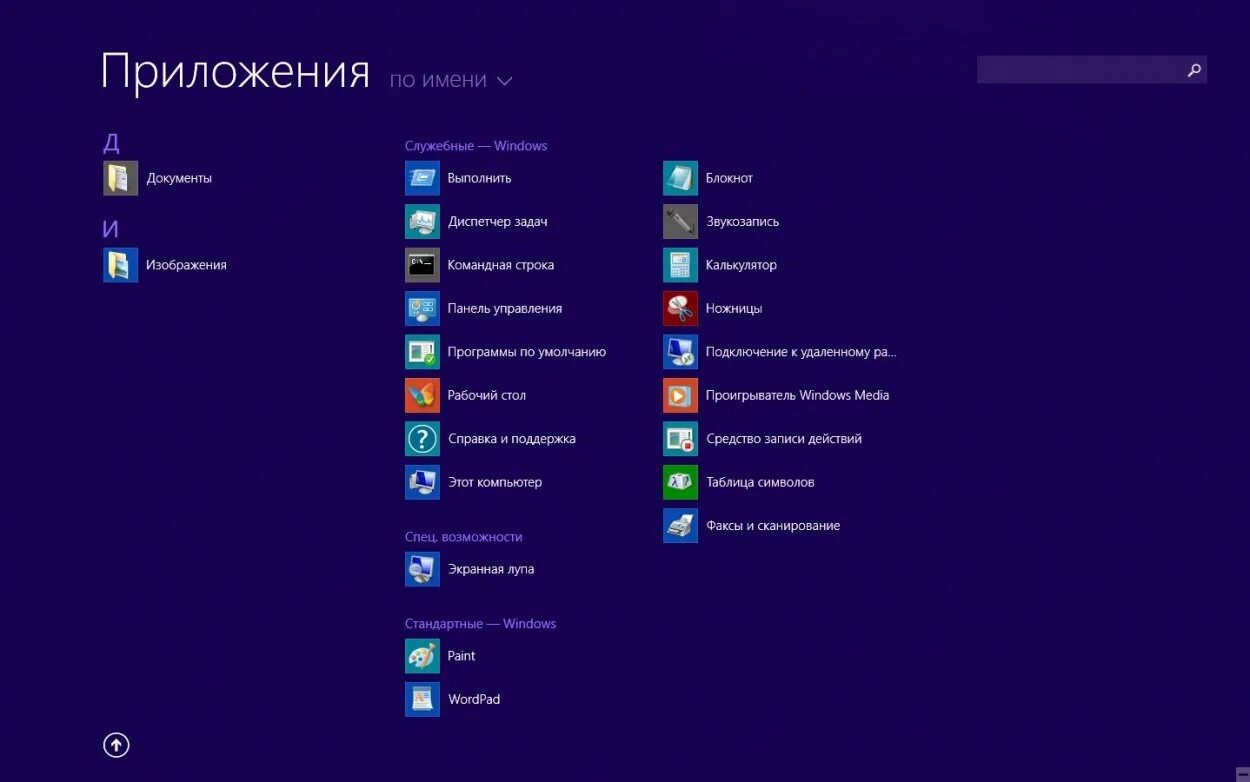Launch the WordPad icon

pyautogui.click(x=422, y=699)
